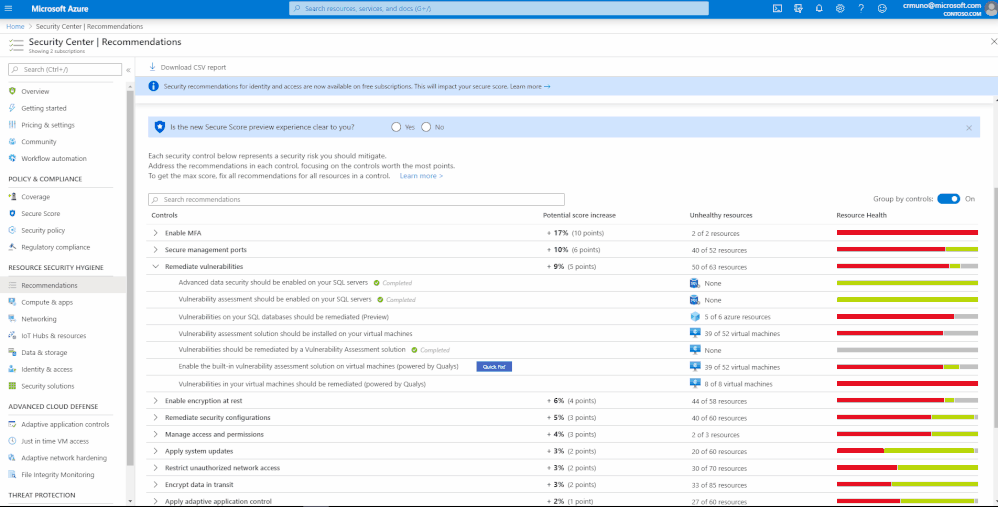Click the Community icon
Screen dimensions: 998x507
12,141
